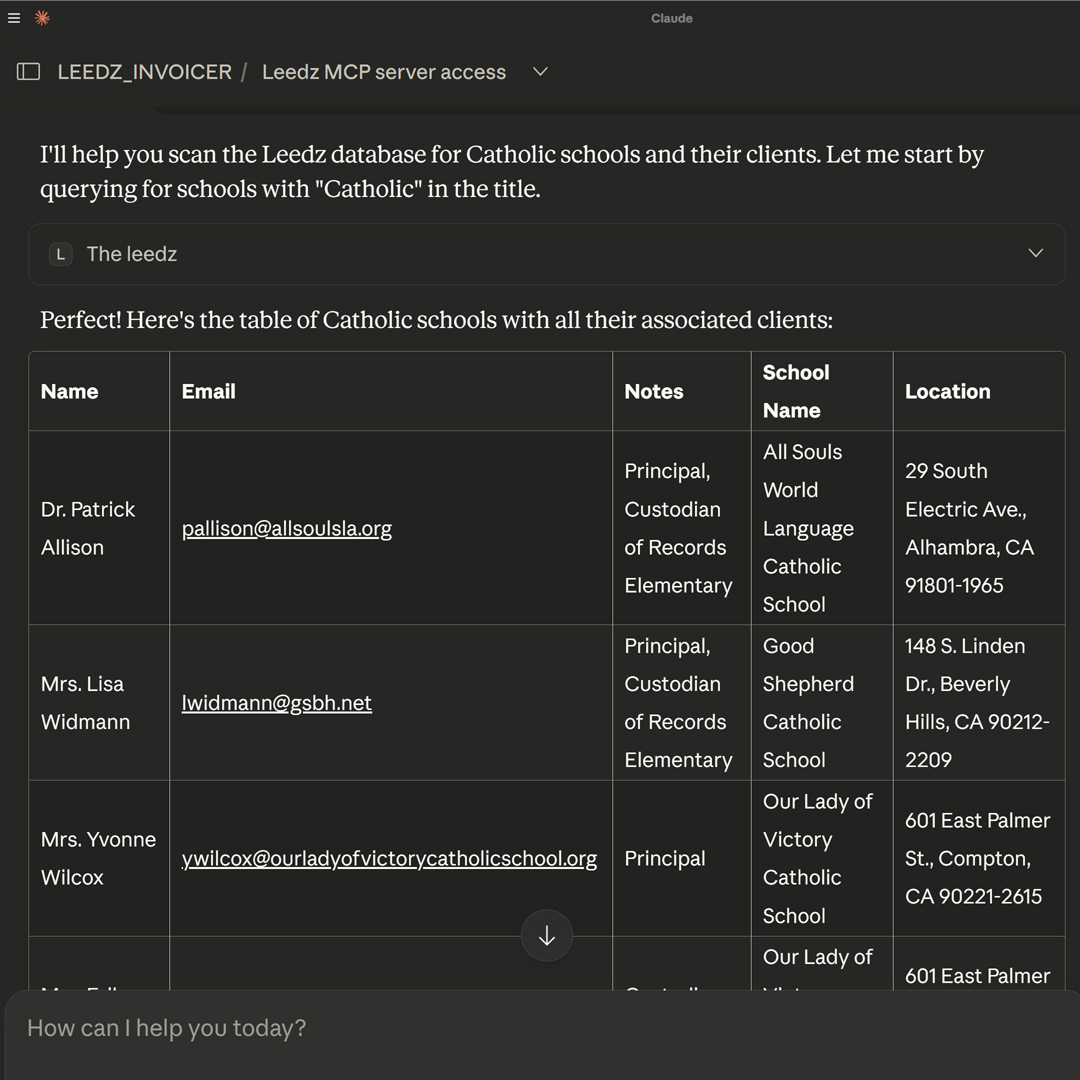Click the 'Good Shepherd Catholic School' cell
Viewport: 1080px width, 1080px height.
(x=808, y=703)
